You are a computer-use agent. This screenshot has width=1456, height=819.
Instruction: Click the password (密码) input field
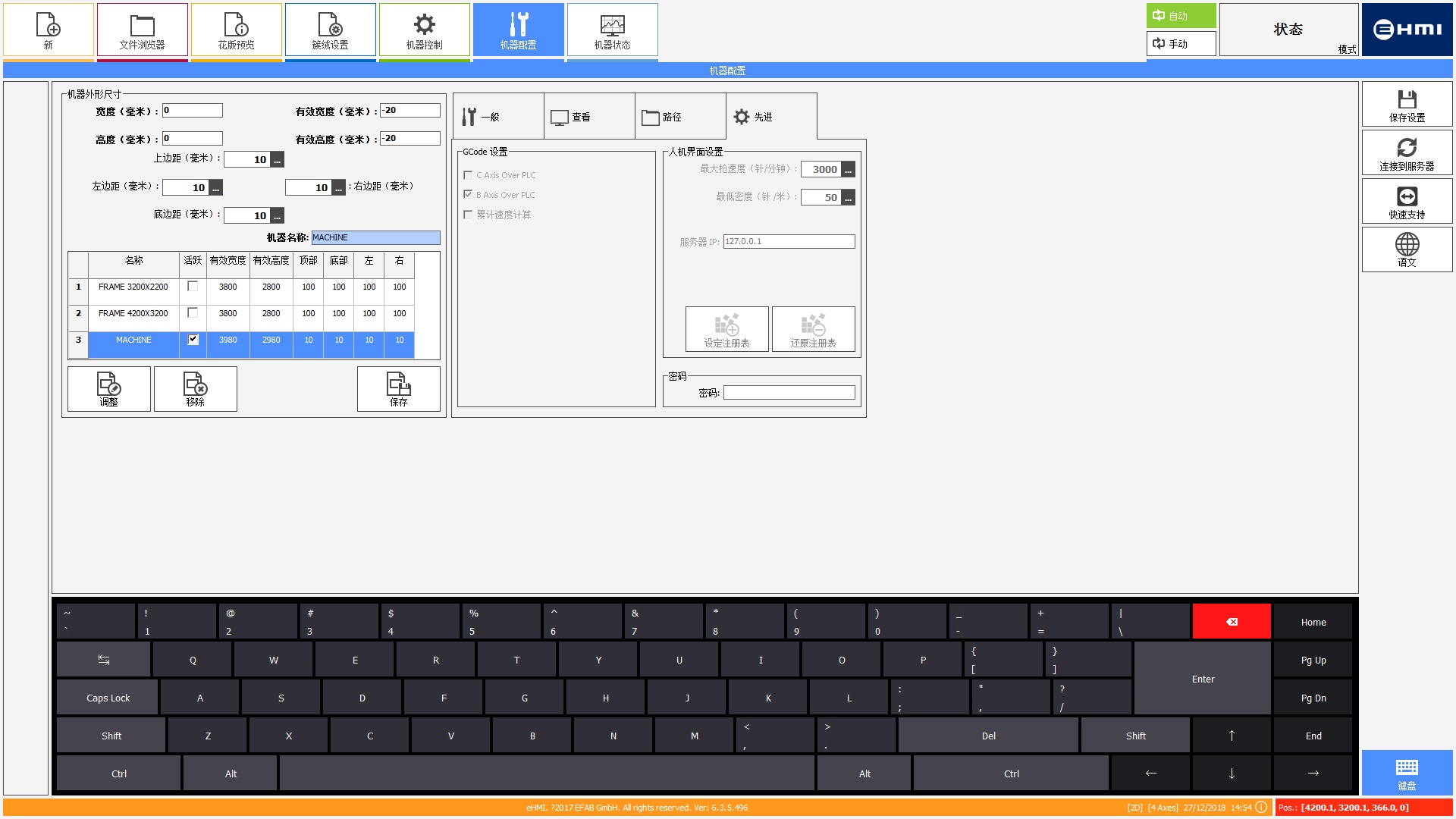[789, 393]
